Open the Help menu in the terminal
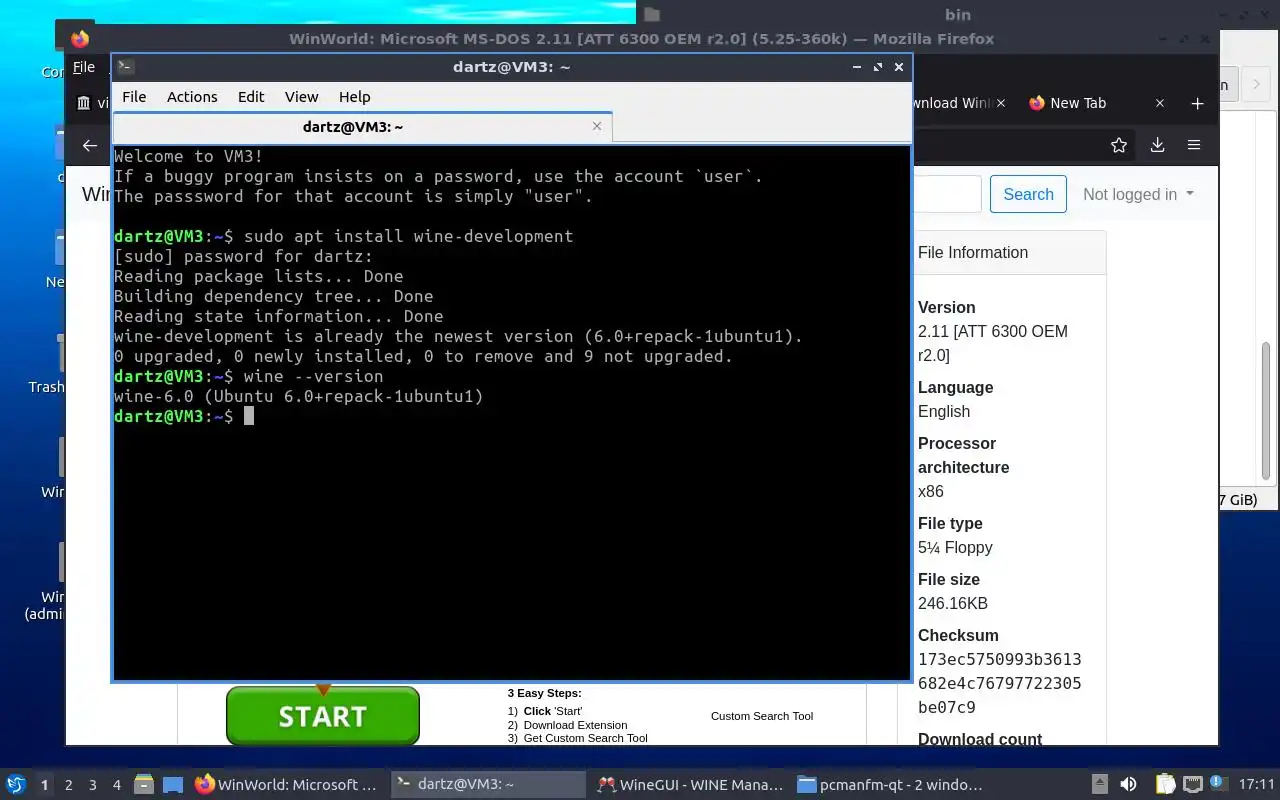1280x800 pixels. coord(354,97)
